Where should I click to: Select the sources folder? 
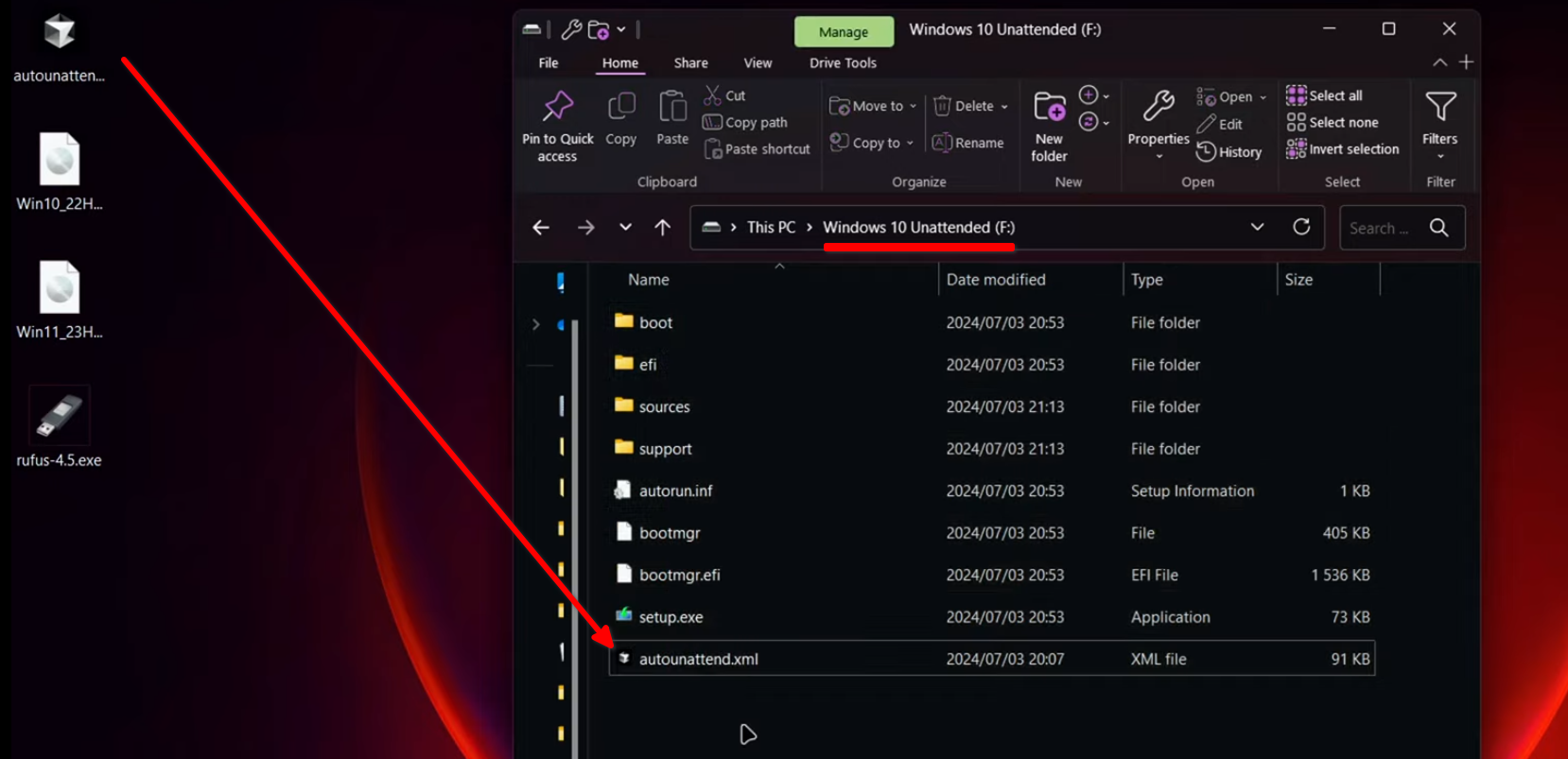coord(992,406)
